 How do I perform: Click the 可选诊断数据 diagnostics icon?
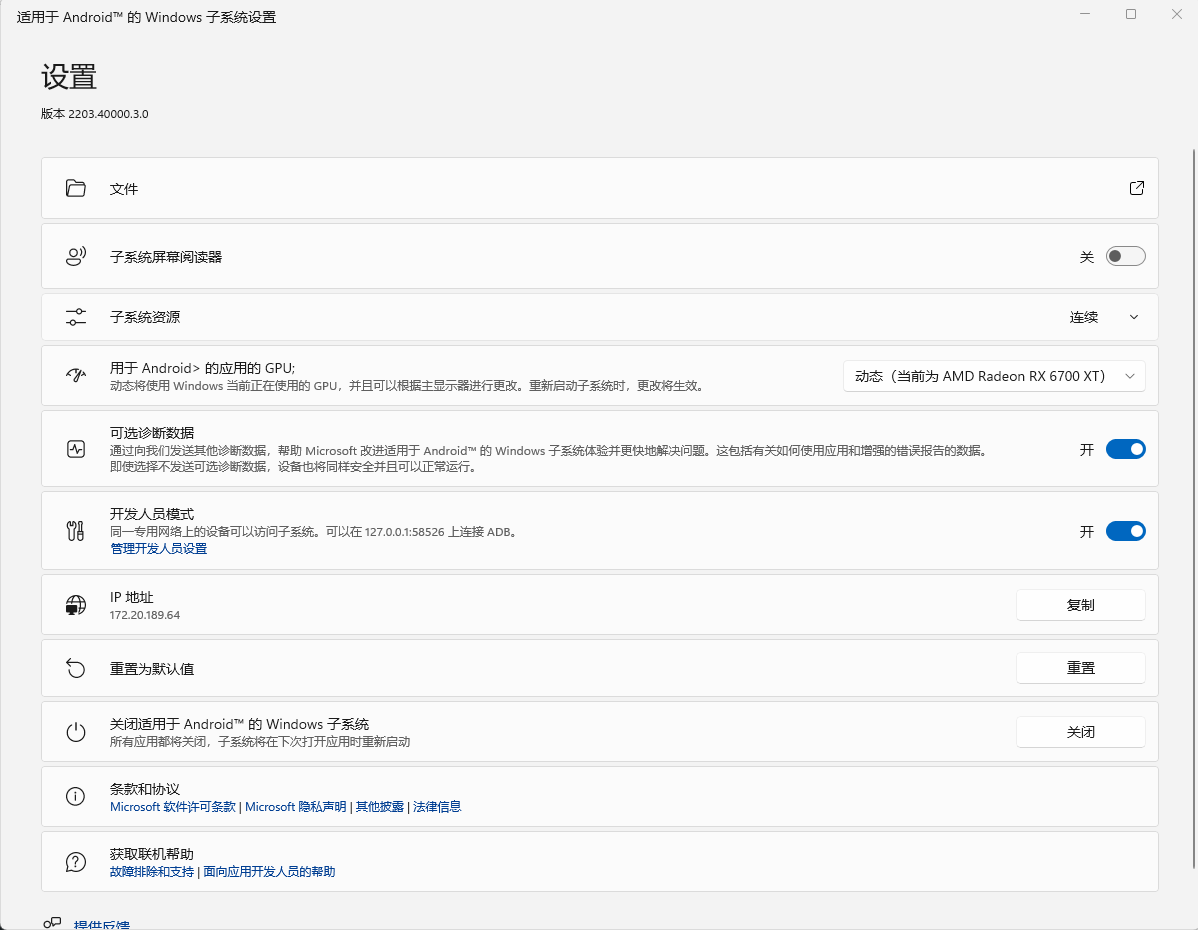click(x=76, y=449)
